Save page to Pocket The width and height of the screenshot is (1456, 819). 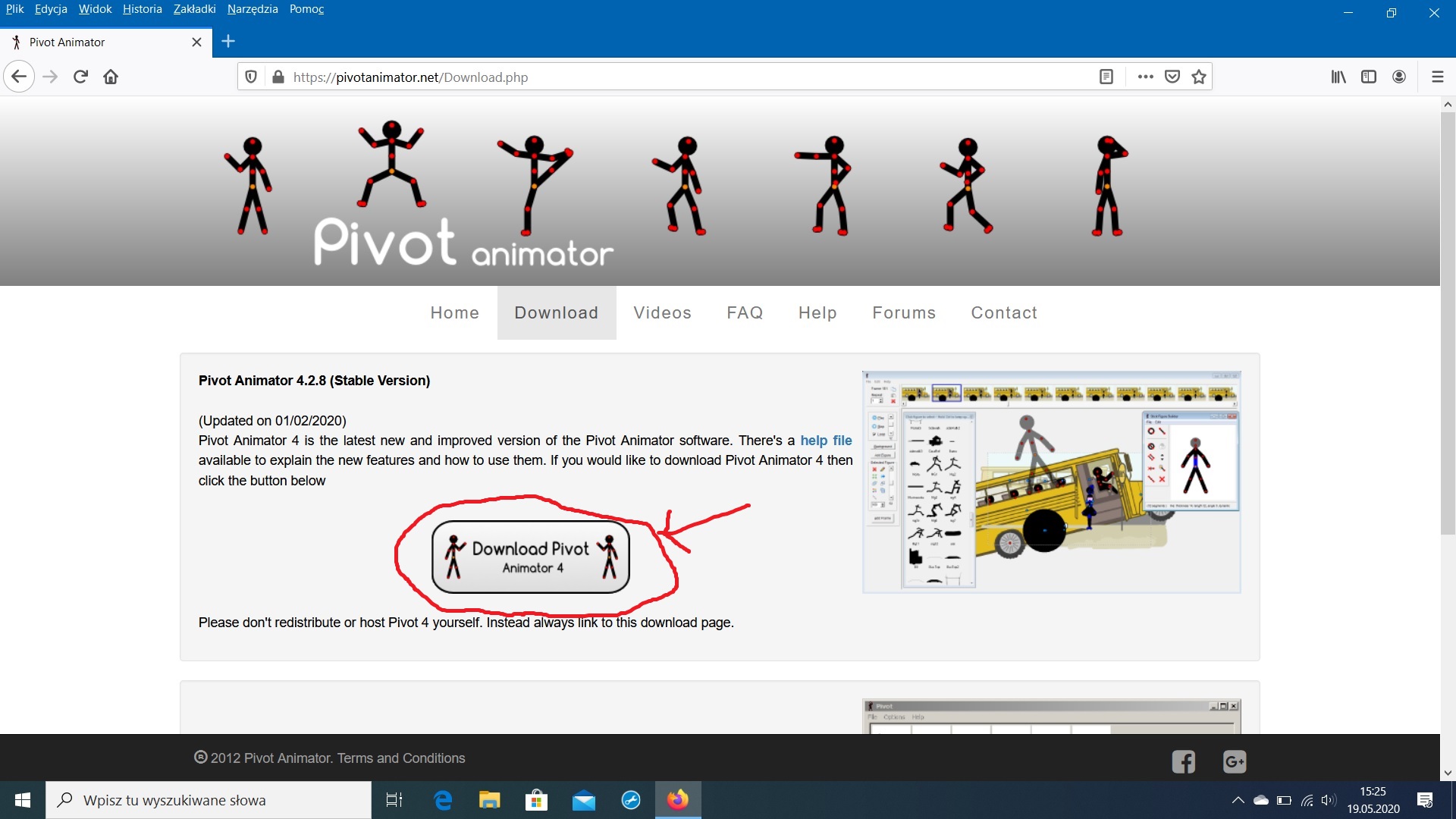[1172, 77]
